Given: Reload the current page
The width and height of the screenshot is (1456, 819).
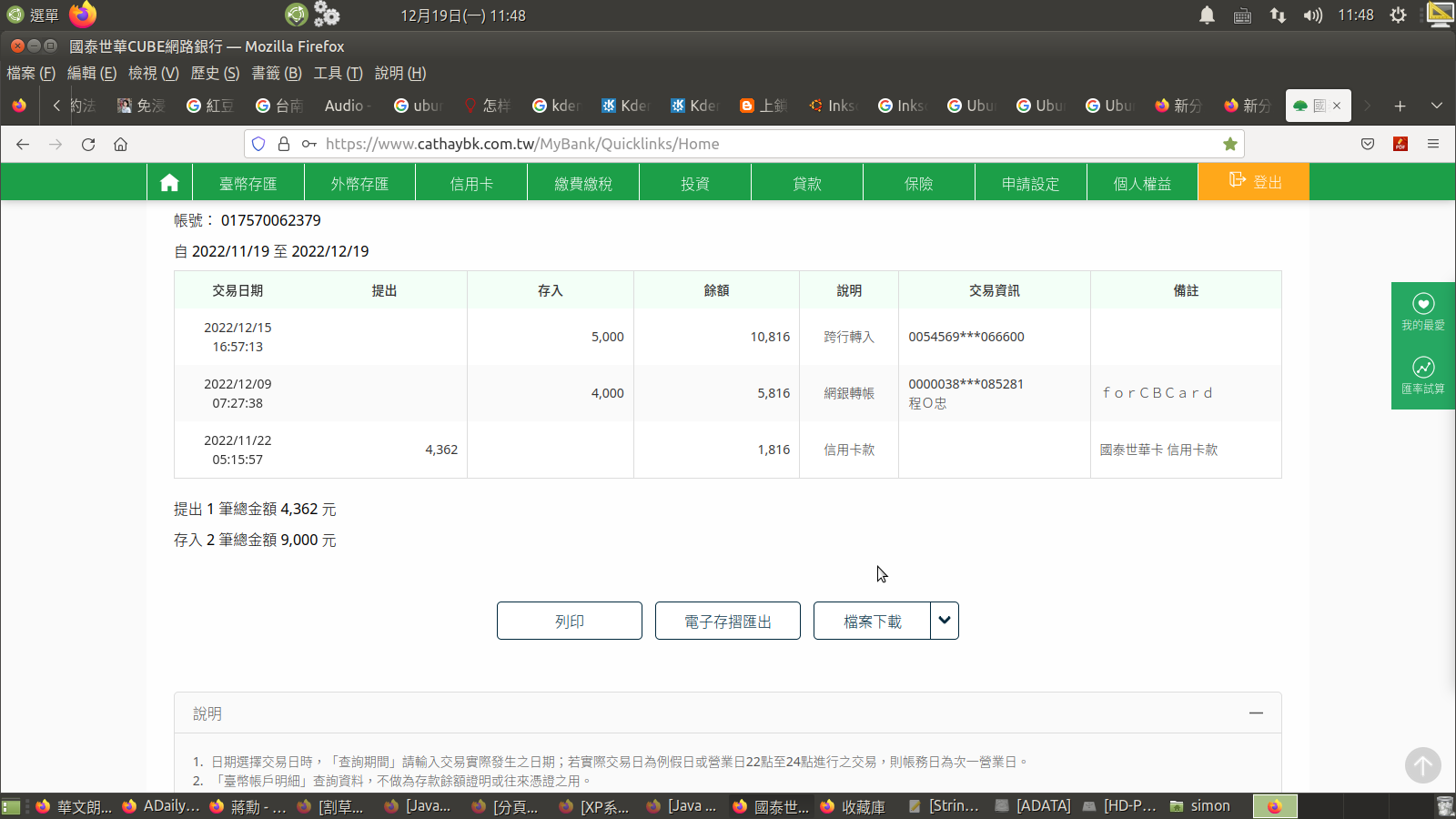Looking at the screenshot, I should 88,144.
